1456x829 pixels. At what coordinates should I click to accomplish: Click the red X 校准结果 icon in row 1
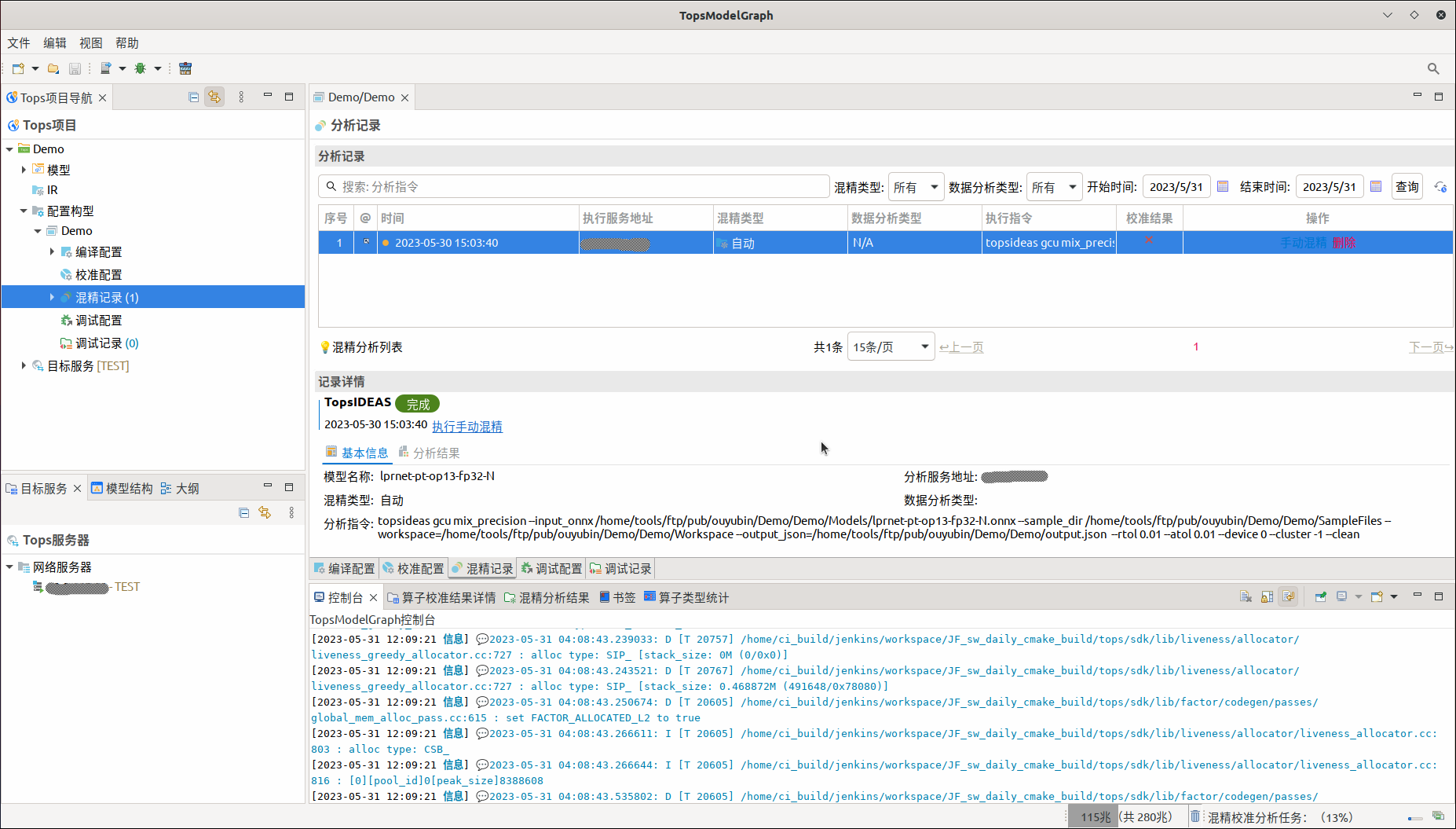point(1149,240)
